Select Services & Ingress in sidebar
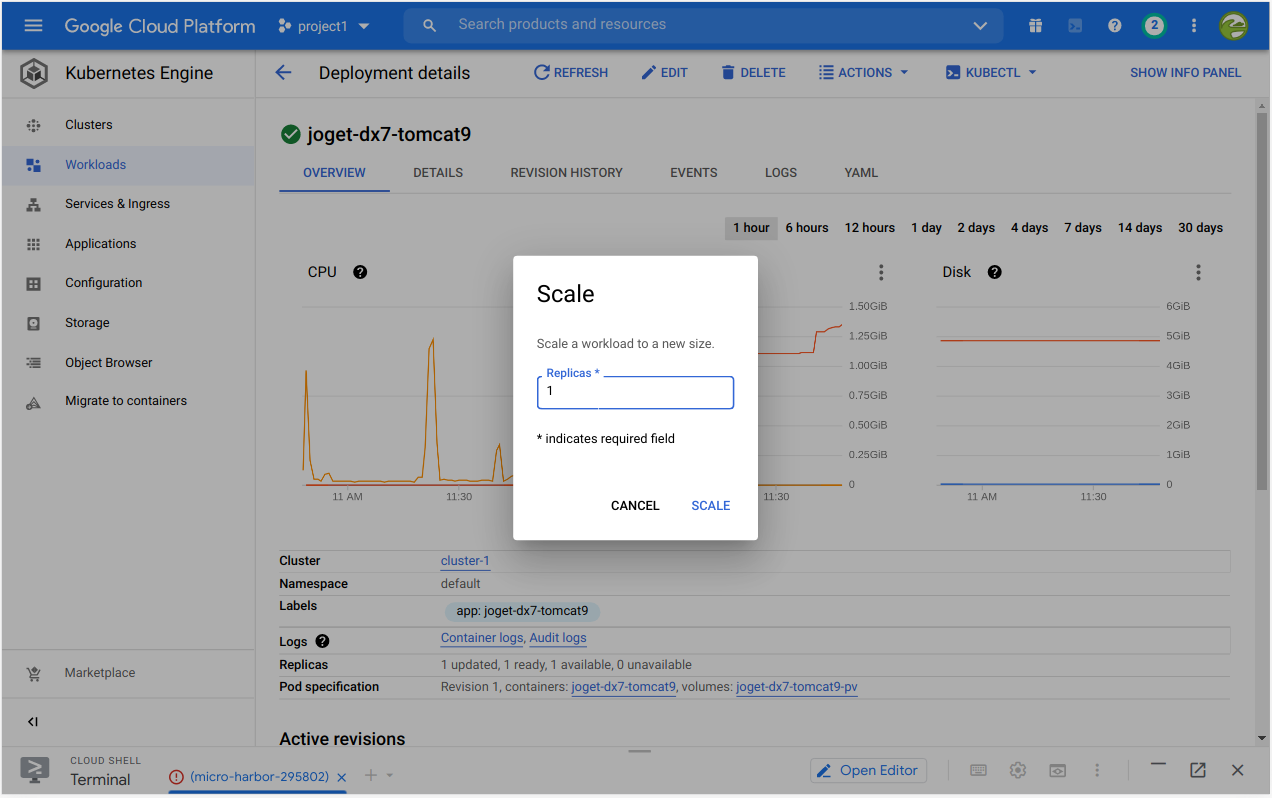This screenshot has height=798, width=1272. pos(117,204)
